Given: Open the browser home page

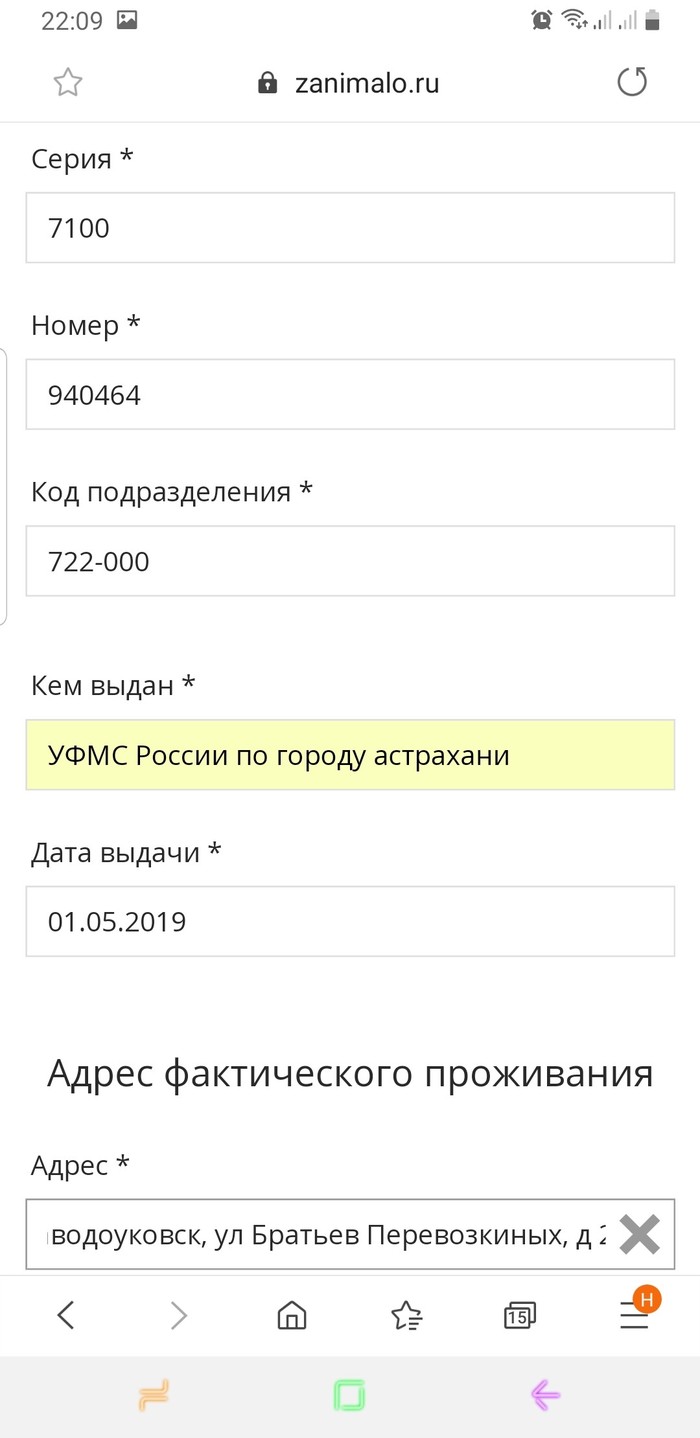Looking at the screenshot, I should [291, 1316].
